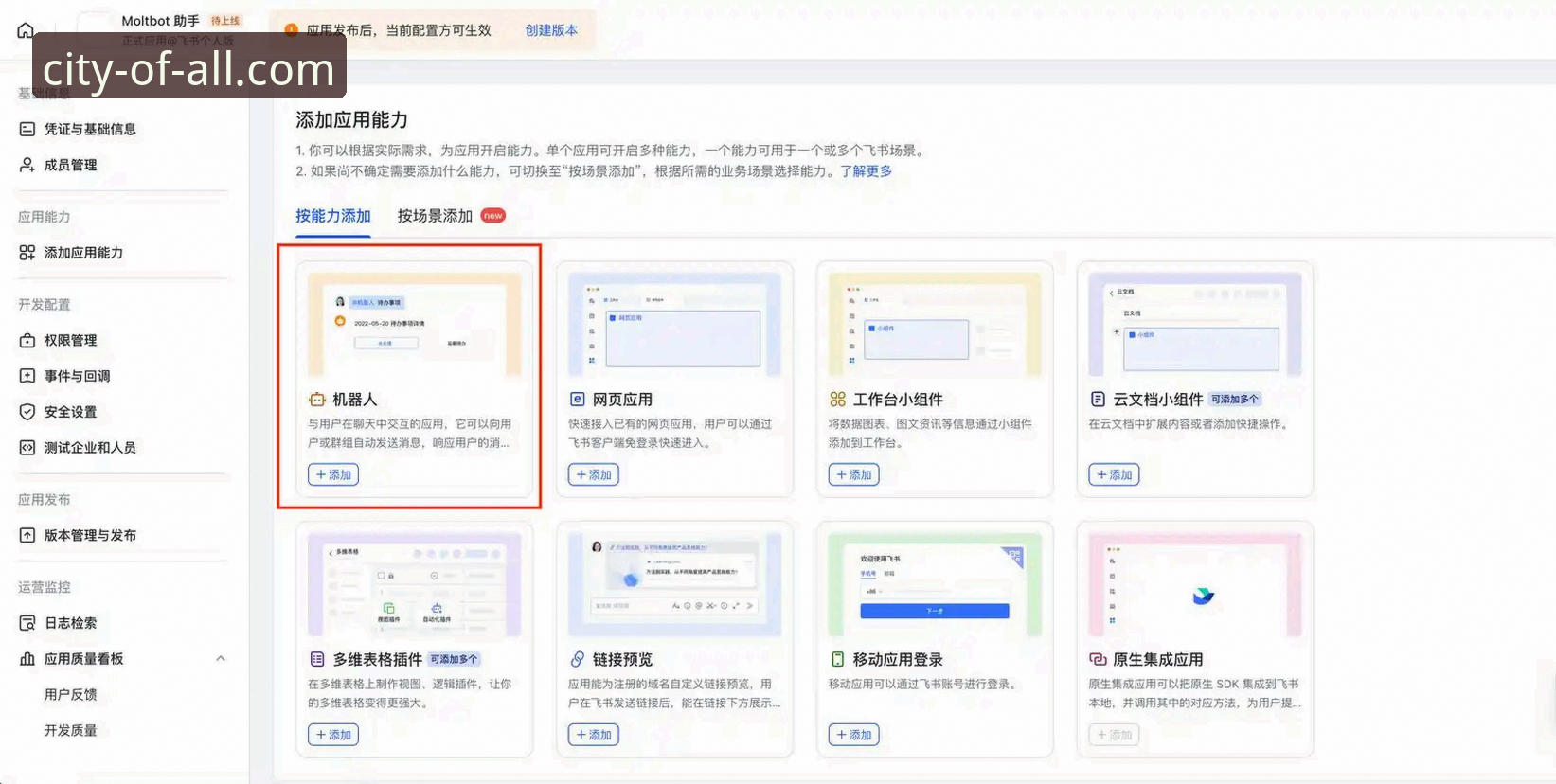This screenshot has height=784, width=1556.
Task: Click the 了解更多 link
Action: tap(867, 171)
